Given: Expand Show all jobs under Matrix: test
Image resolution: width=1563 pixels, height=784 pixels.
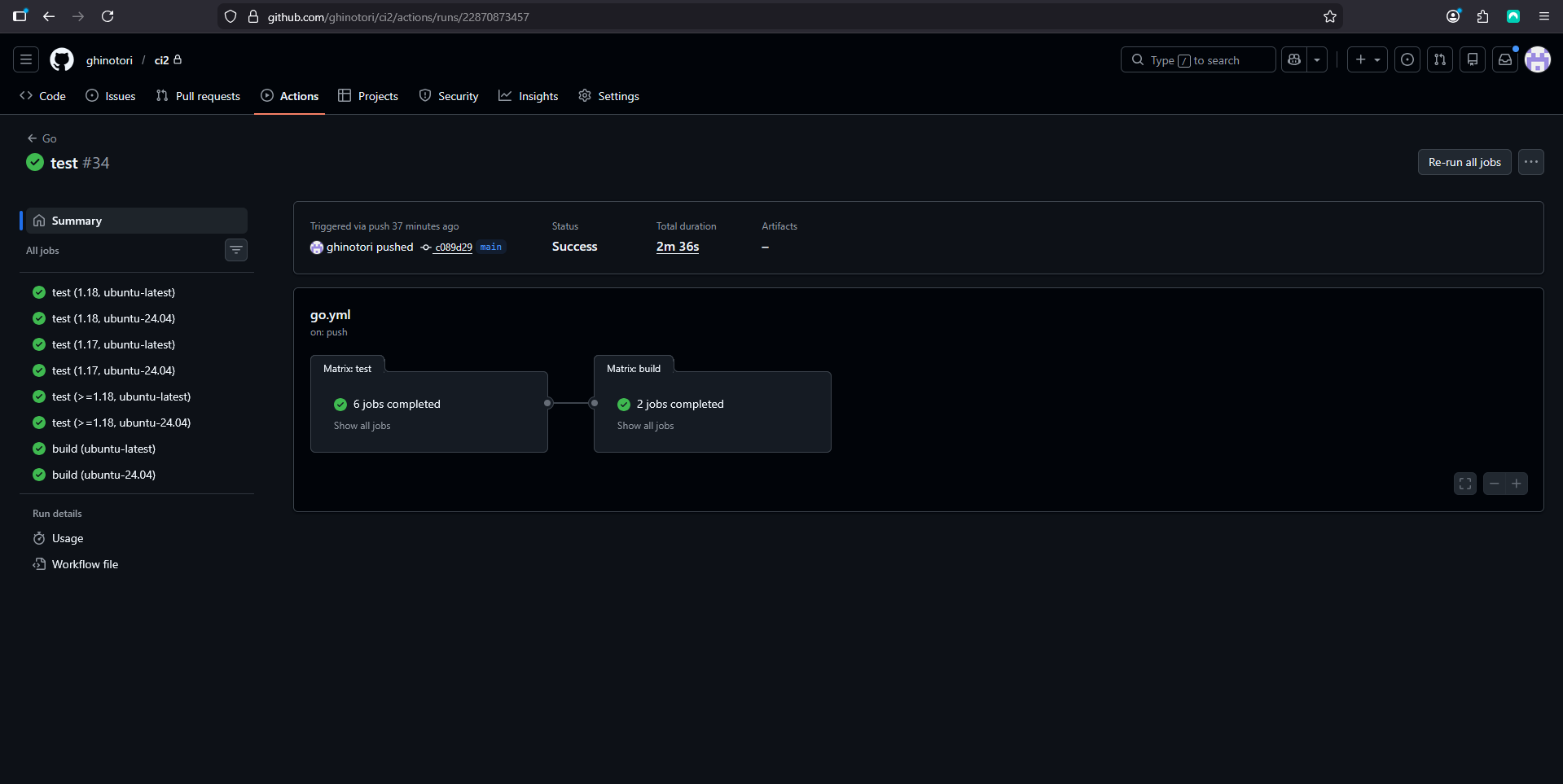Looking at the screenshot, I should click(362, 426).
